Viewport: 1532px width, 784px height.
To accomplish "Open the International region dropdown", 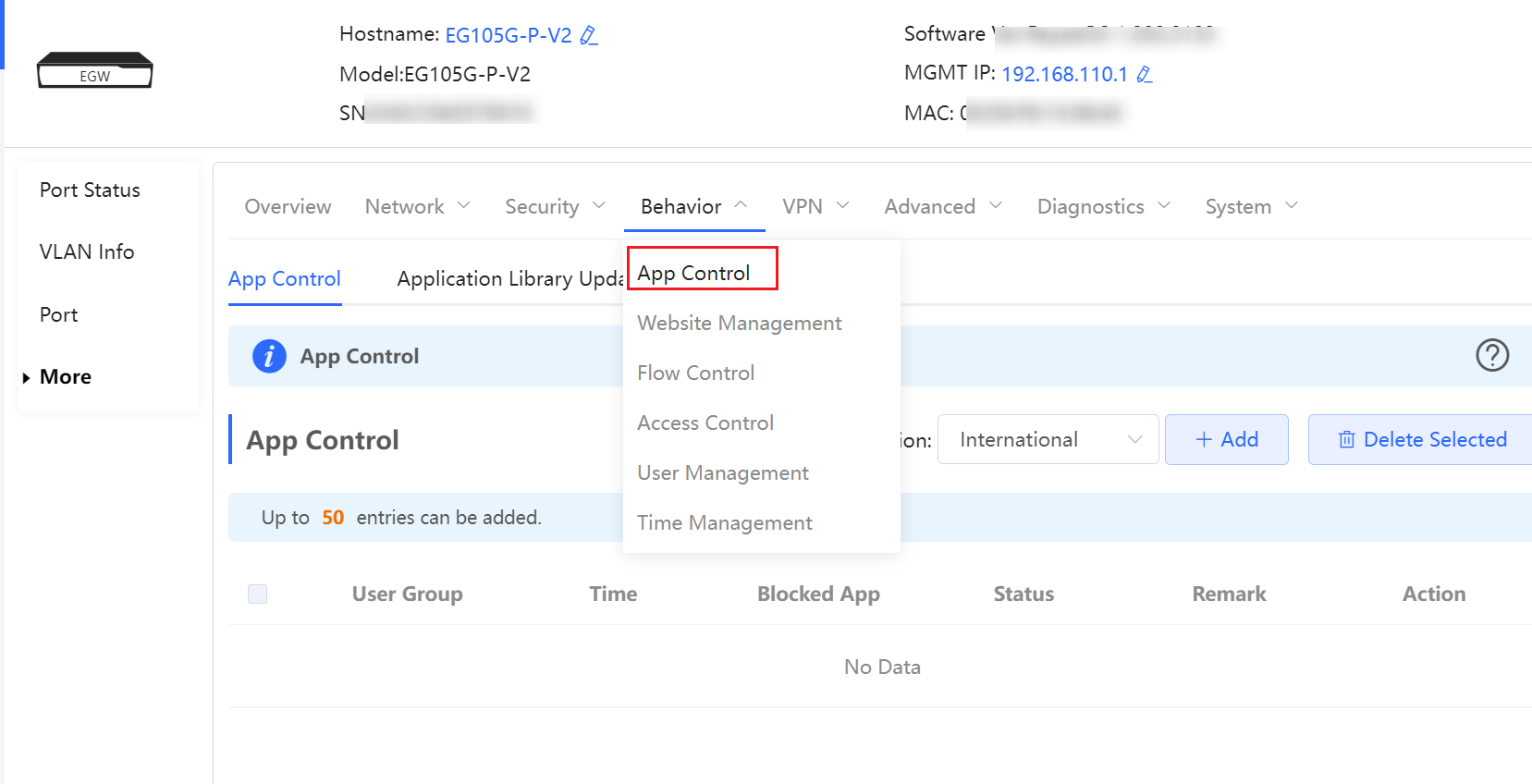I will coord(1048,440).
